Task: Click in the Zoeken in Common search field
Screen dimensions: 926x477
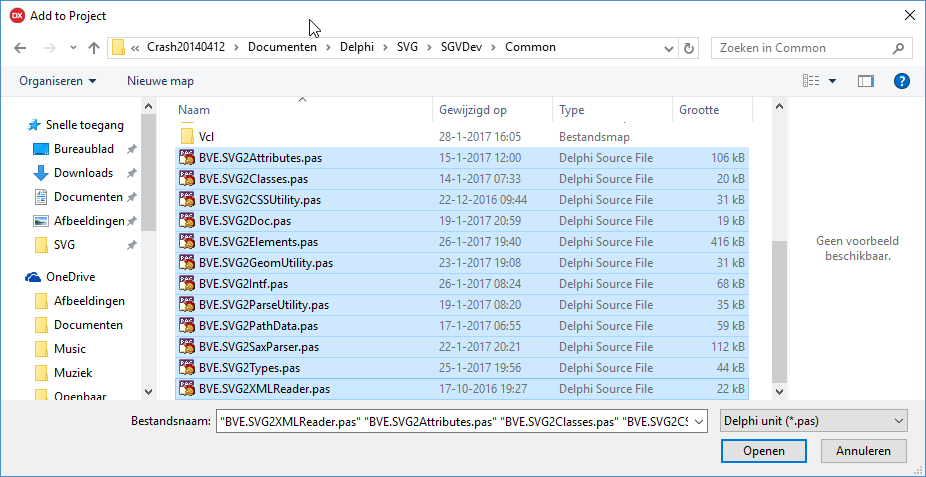Action: point(800,48)
